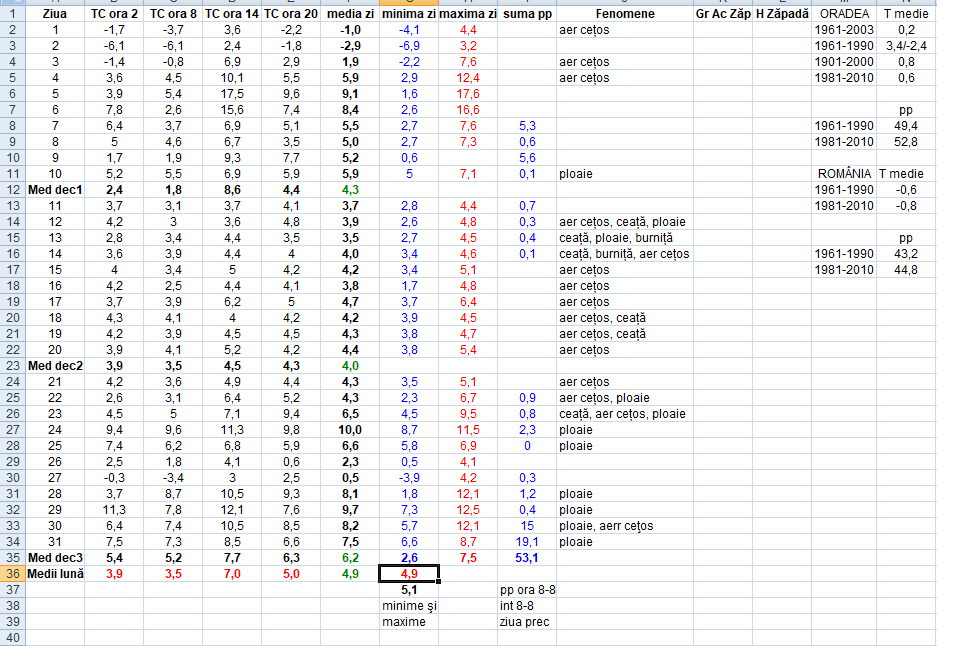This screenshot has height=646, width=960.
Task: Click the 44,8 precipitation value
Action: [906, 269]
